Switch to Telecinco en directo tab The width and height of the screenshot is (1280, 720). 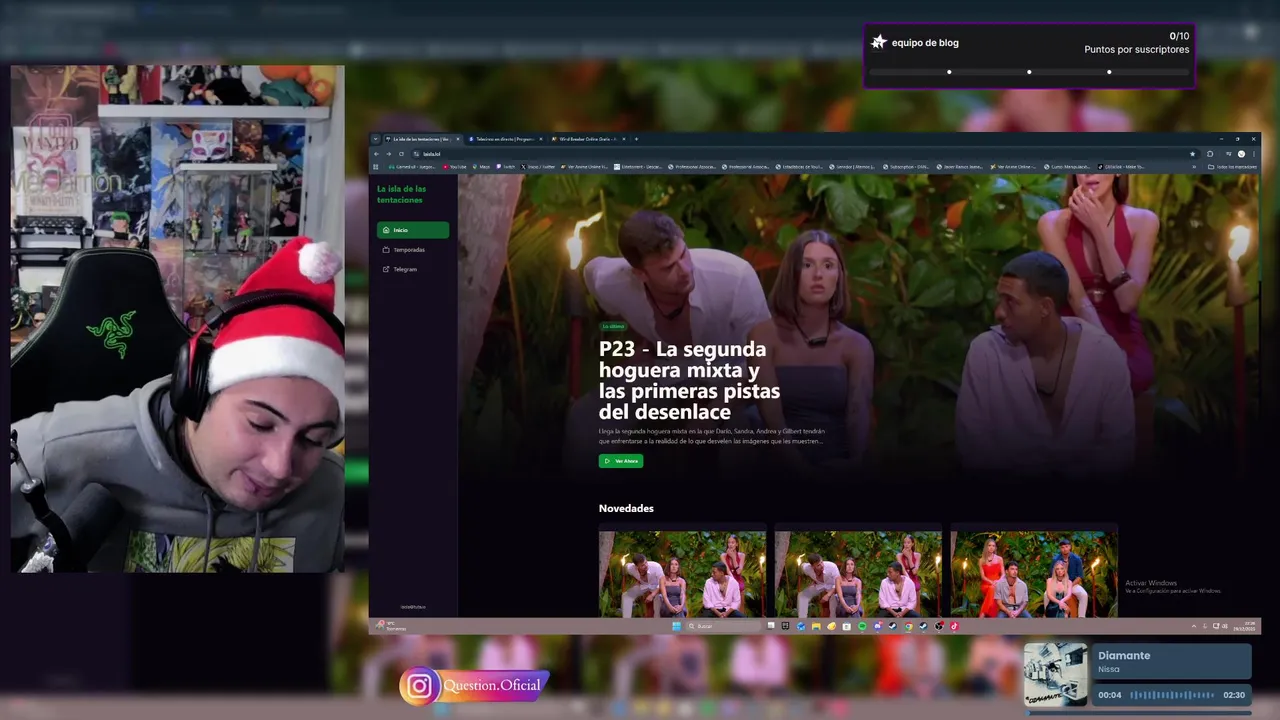(505, 139)
